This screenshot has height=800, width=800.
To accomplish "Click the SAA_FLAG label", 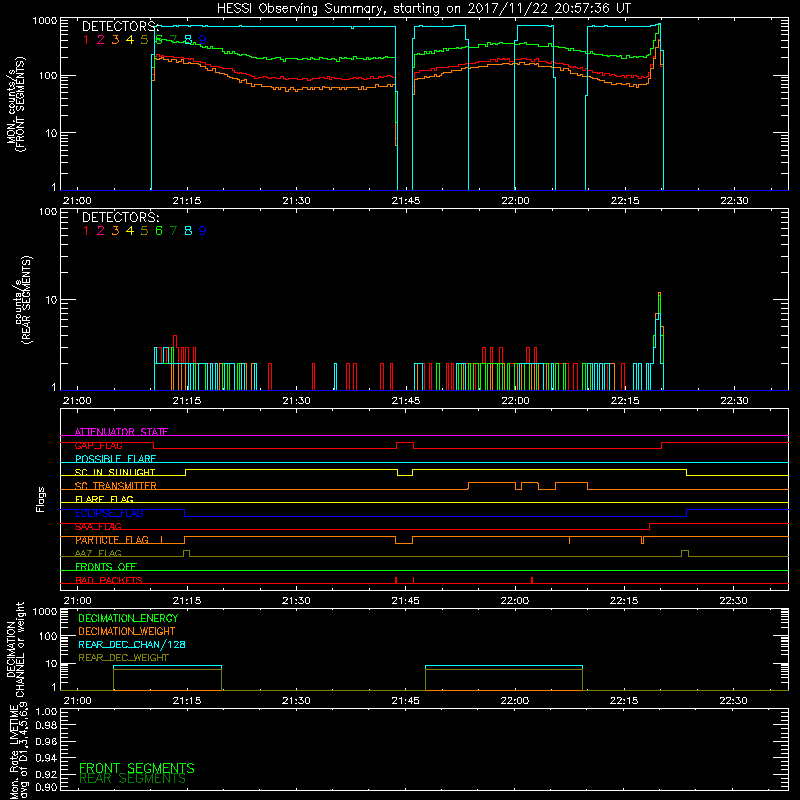I will click(x=98, y=527).
